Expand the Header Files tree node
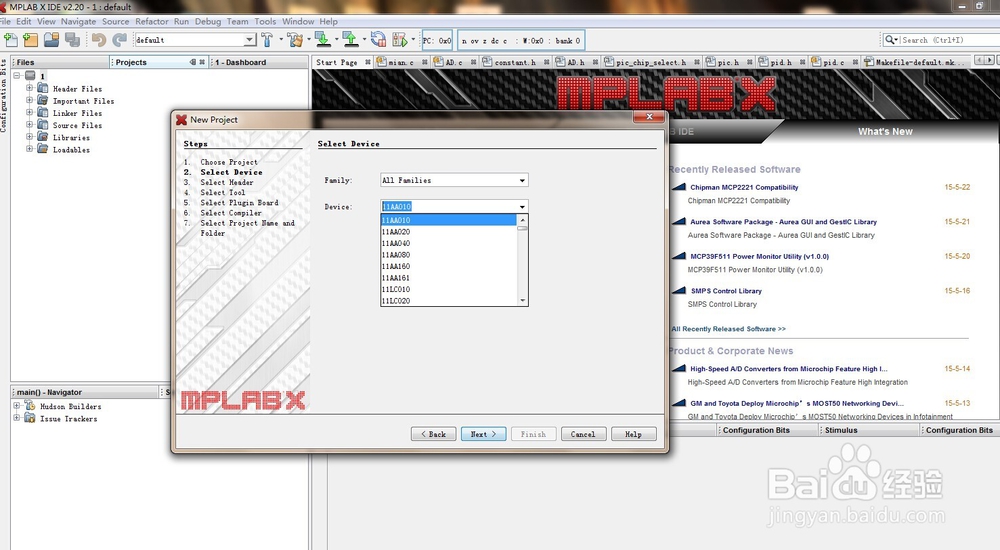1000x550 pixels. 29,88
